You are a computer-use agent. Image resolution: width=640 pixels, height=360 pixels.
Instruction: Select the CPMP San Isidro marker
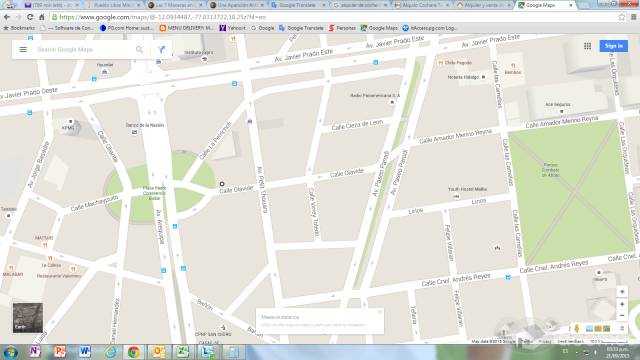(223, 327)
